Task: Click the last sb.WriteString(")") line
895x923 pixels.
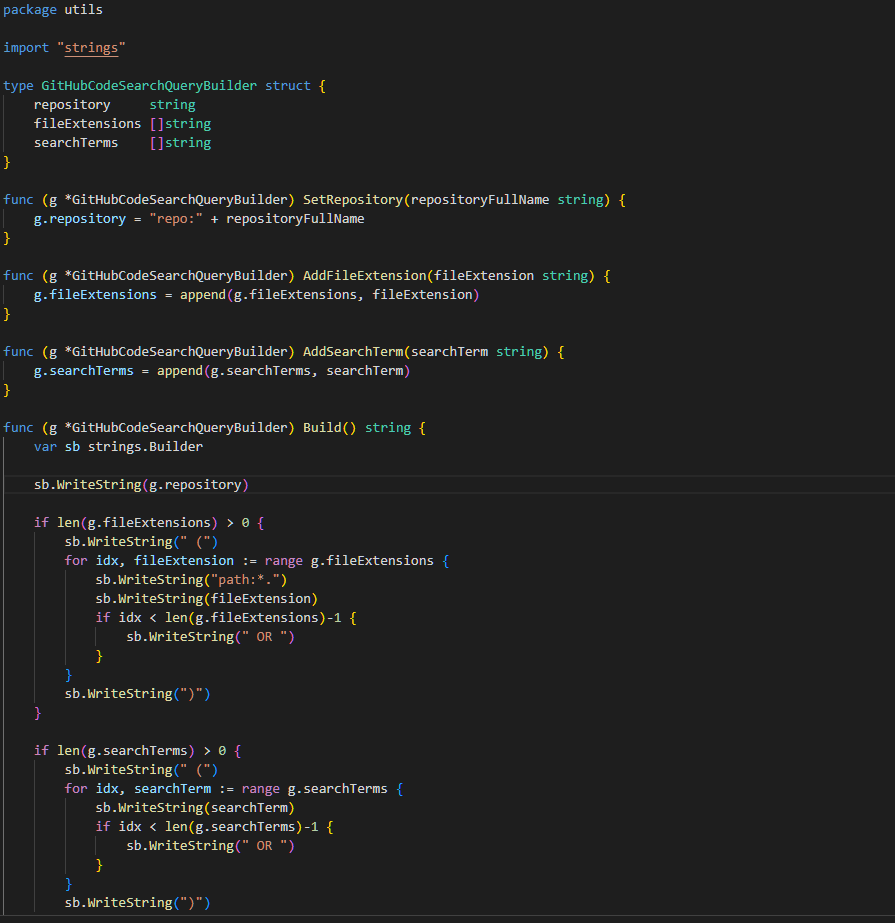Action: (137, 902)
